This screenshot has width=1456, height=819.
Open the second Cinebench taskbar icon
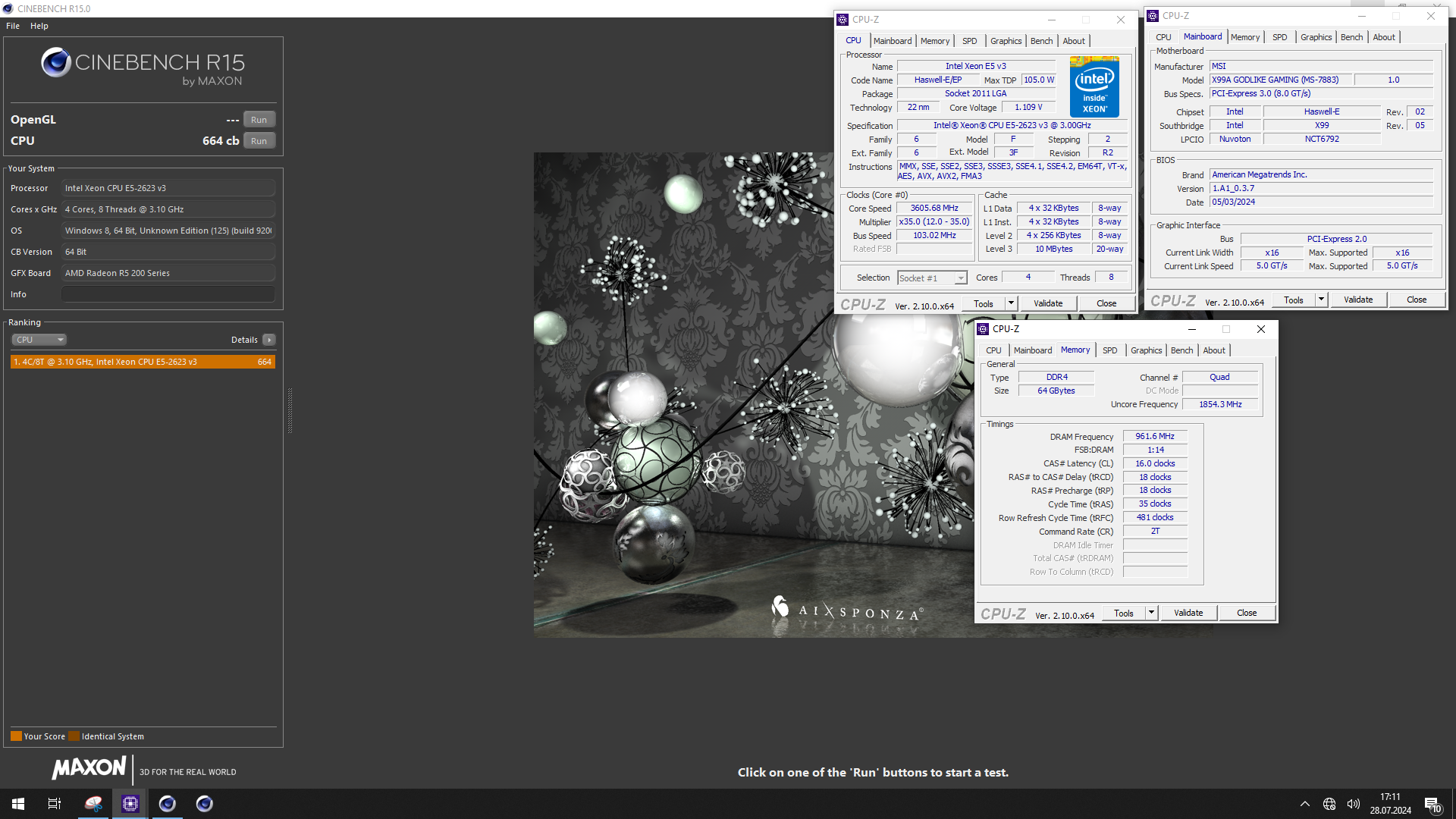click(205, 804)
